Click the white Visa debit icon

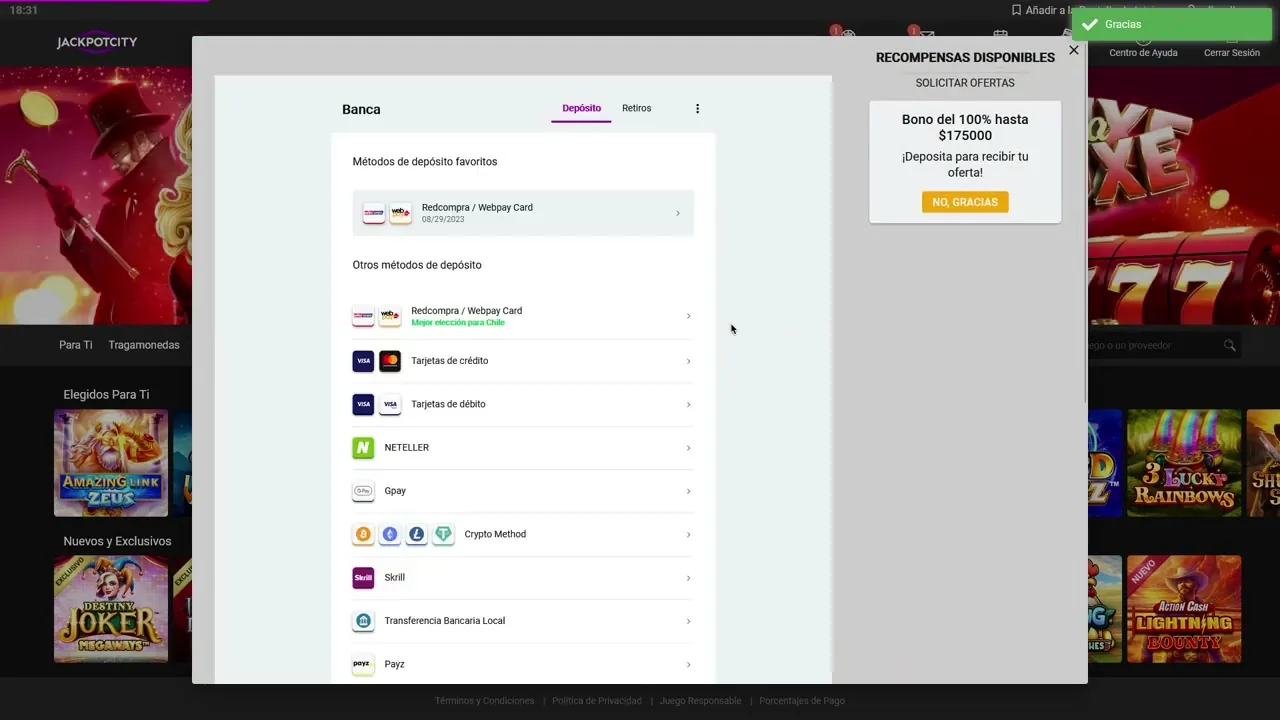[390, 404]
